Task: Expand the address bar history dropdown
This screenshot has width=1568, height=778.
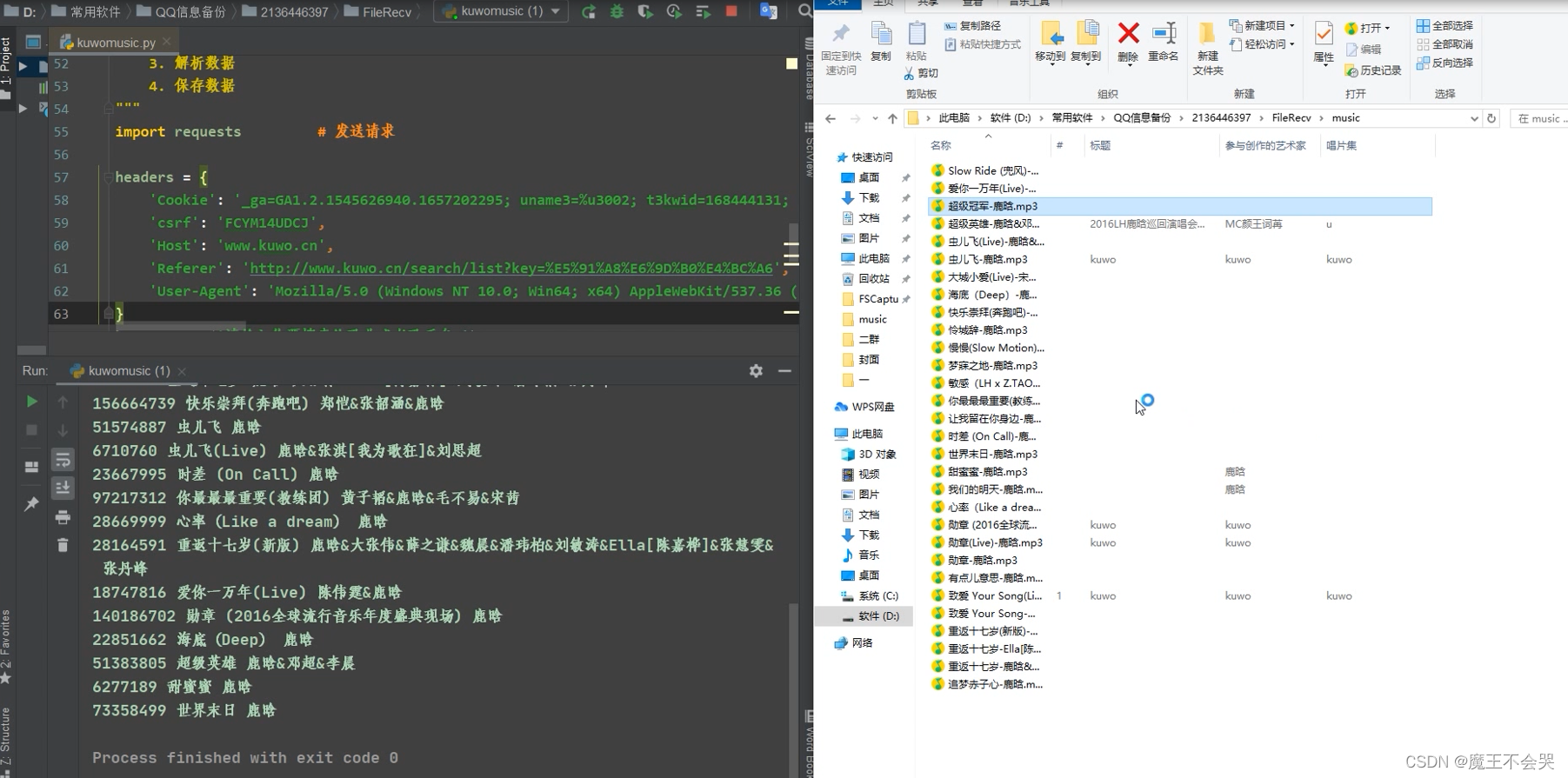Action: point(1474,118)
